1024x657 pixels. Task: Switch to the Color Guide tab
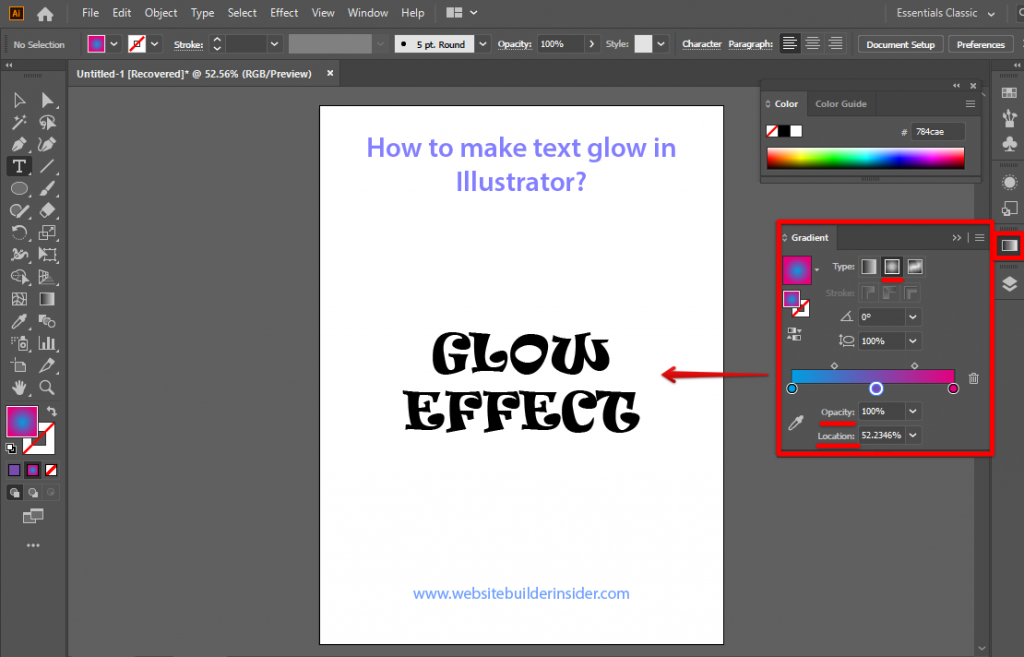click(x=840, y=104)
